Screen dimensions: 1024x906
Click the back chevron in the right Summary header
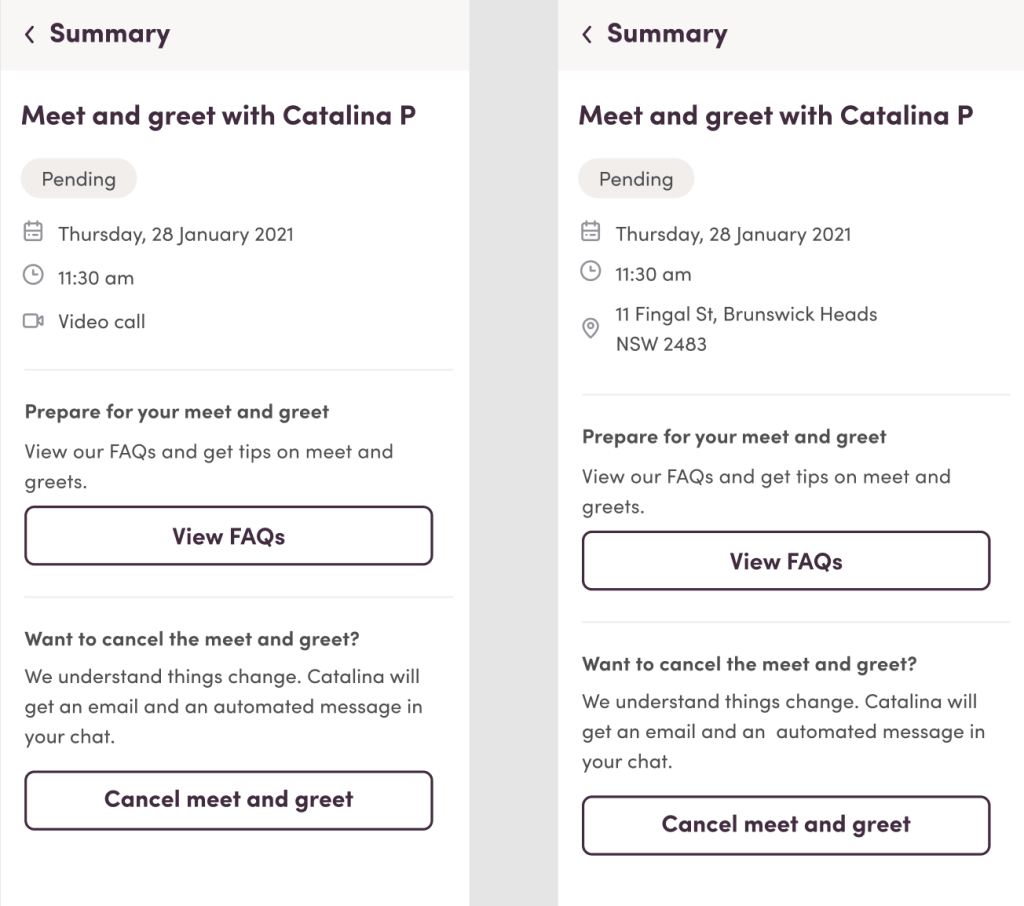587,34
